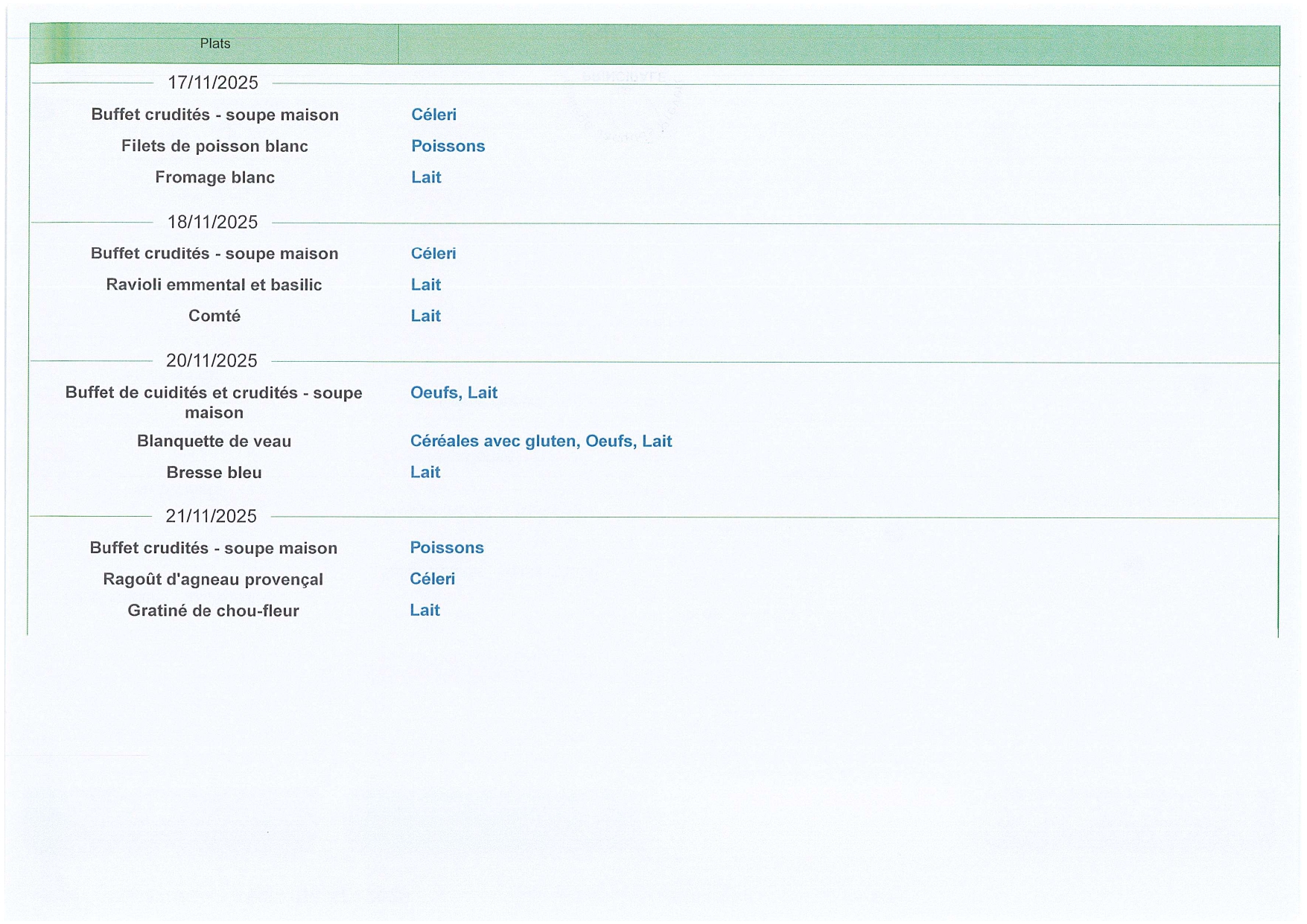The image size is (1307, 924).
Task: Open Lait allergen beside Bresse bleu
Action: pos(425,472)
